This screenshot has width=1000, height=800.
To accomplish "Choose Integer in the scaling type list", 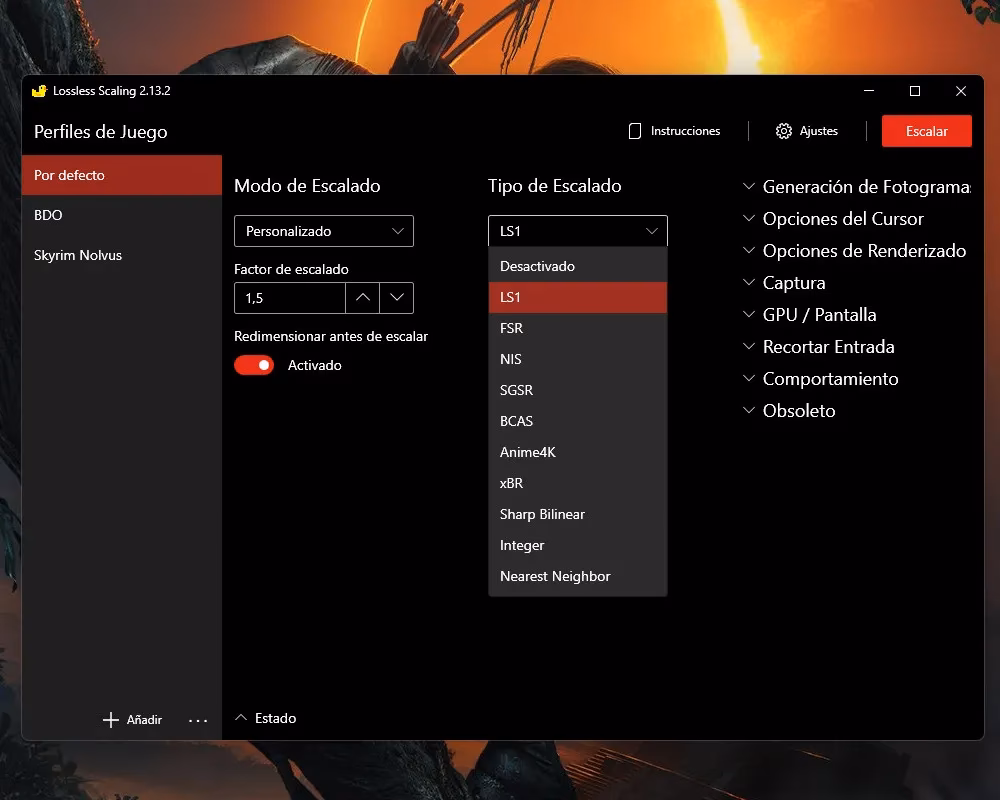I will pyautogui.click(x=578, y=545).
